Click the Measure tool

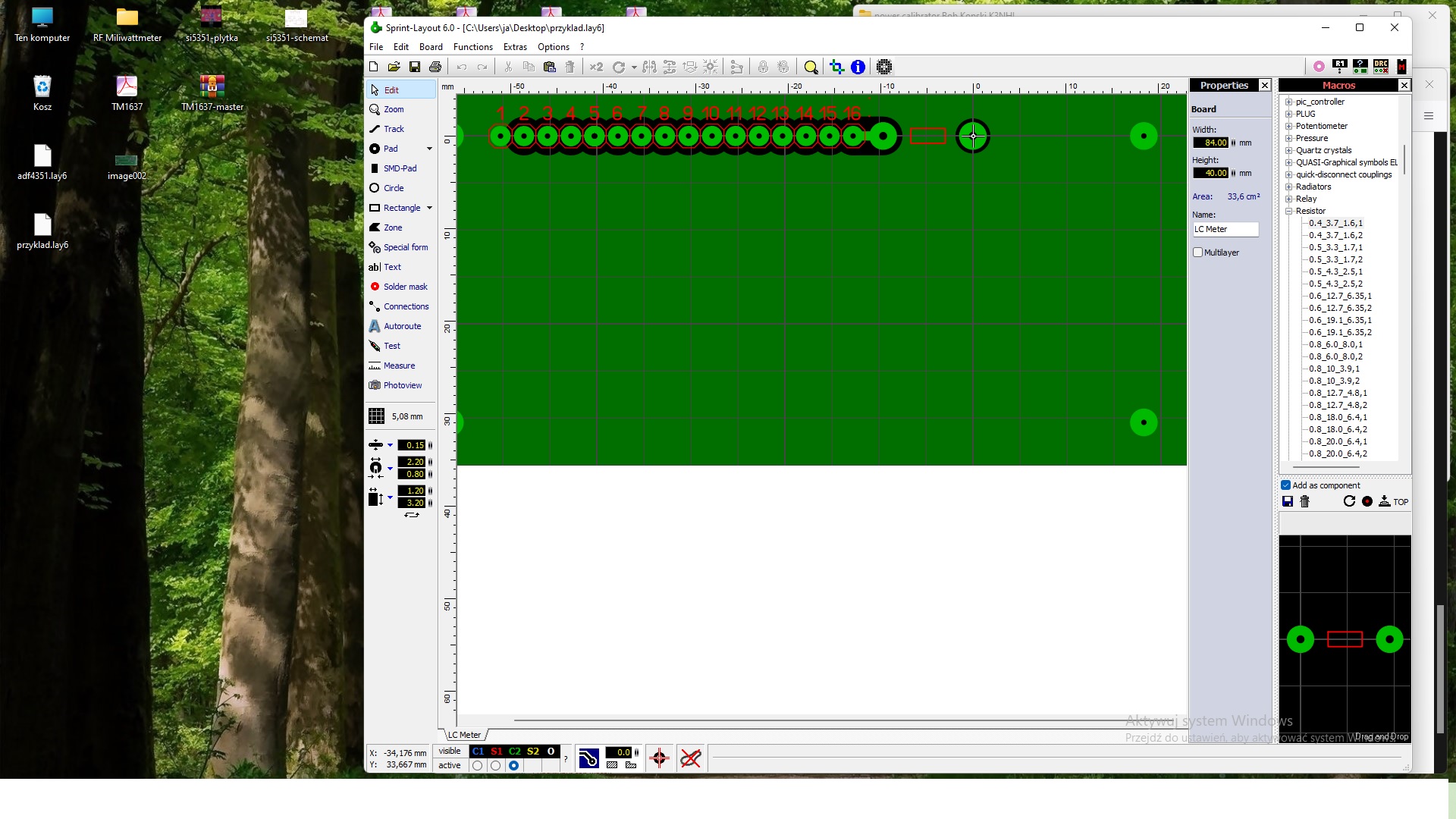click(398, 366)
